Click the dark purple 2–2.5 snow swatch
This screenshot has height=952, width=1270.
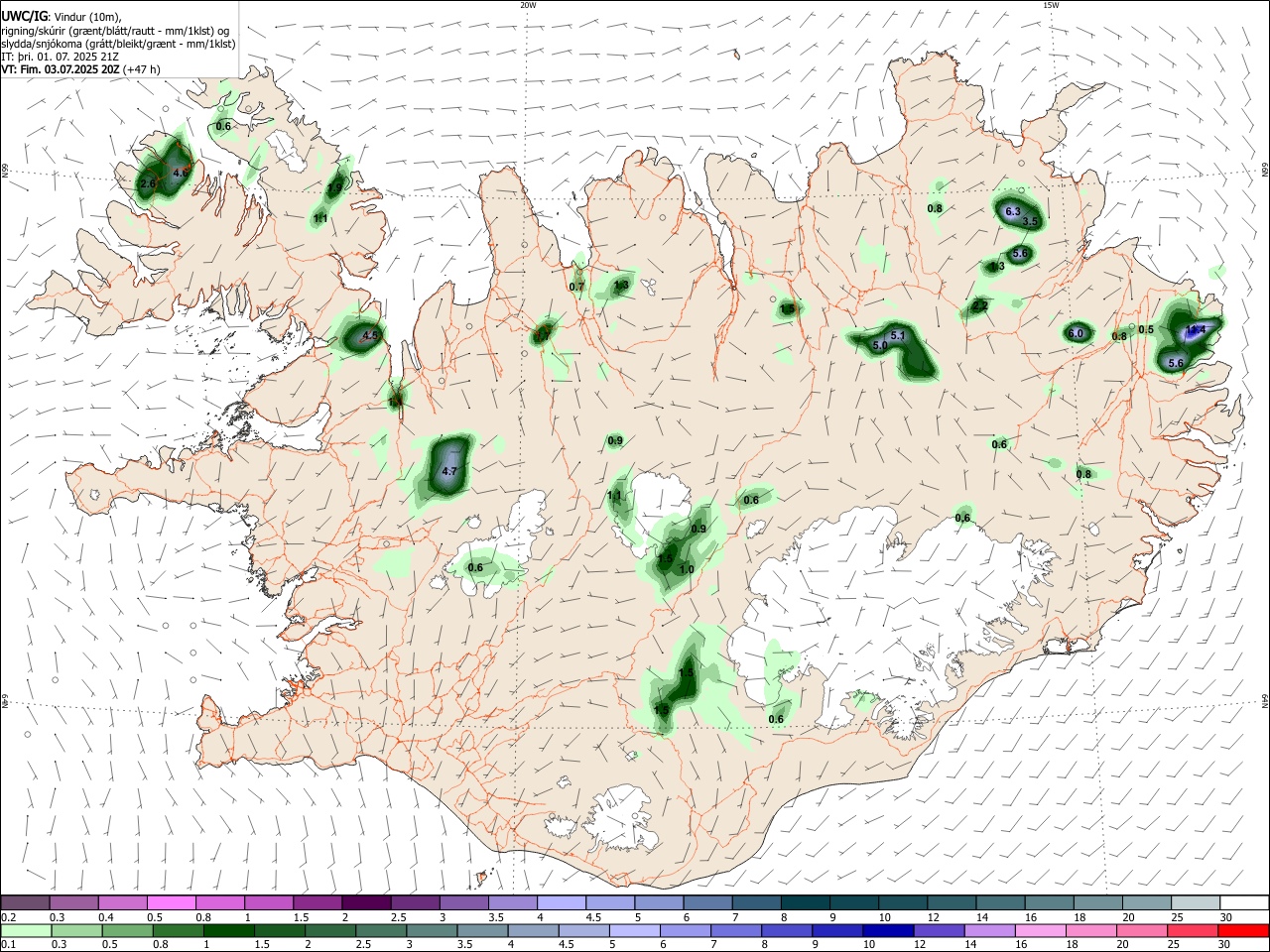365,902
